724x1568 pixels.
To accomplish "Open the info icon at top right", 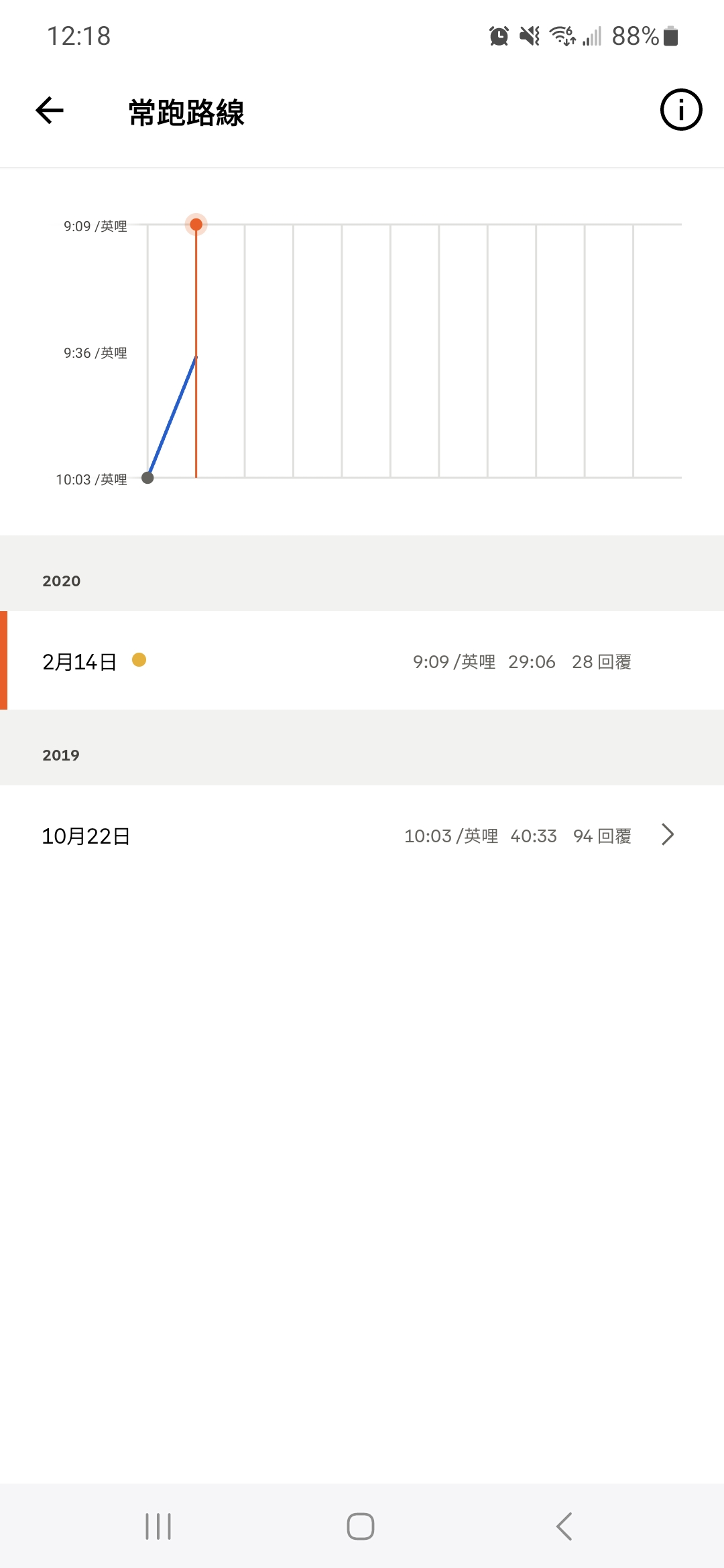I will (681, 110).
